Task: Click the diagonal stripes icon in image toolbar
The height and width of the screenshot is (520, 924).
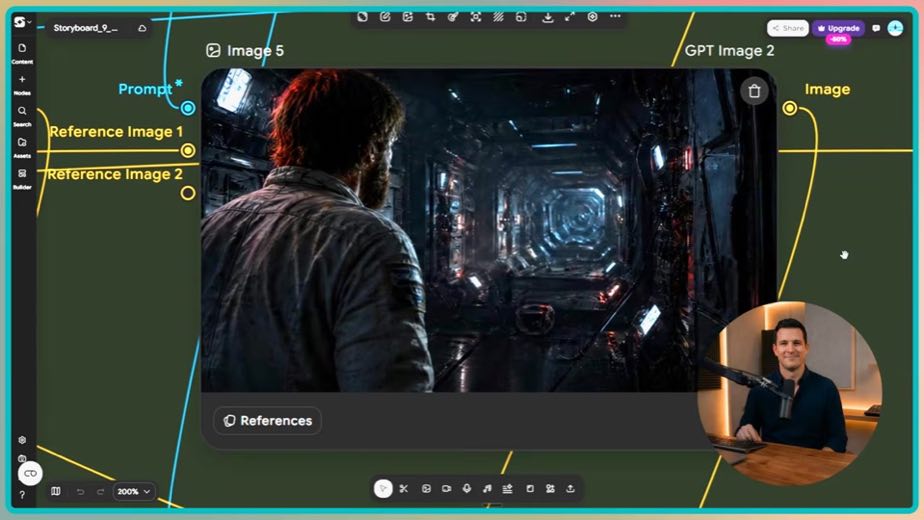Action: coord(499,17)
